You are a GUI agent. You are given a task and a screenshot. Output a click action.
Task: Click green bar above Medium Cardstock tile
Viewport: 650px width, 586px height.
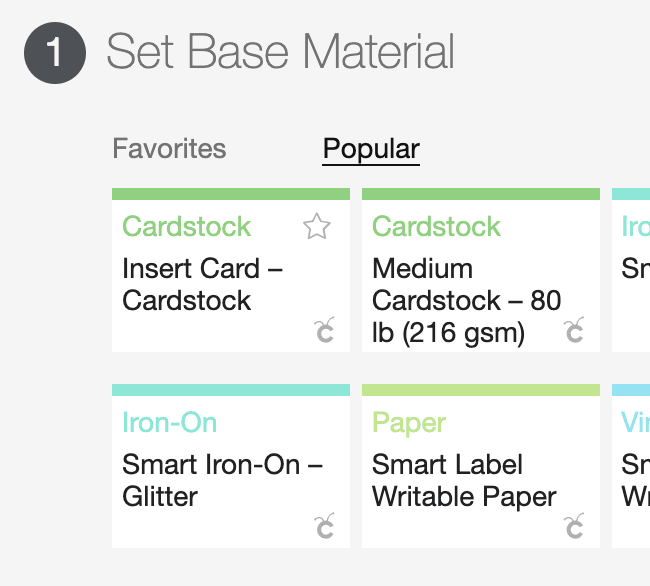[x=481, y=194]
